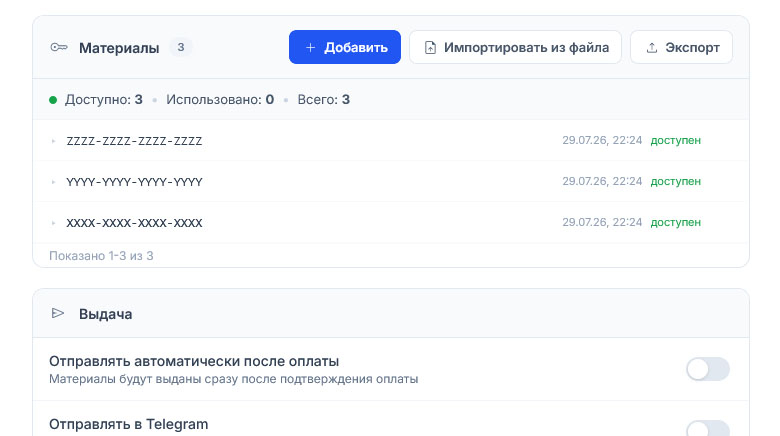Select the XXXX-XXXX-XXXX-XXXX key text
This screenshot has height=436, width=780.
[x=134, y=223]
